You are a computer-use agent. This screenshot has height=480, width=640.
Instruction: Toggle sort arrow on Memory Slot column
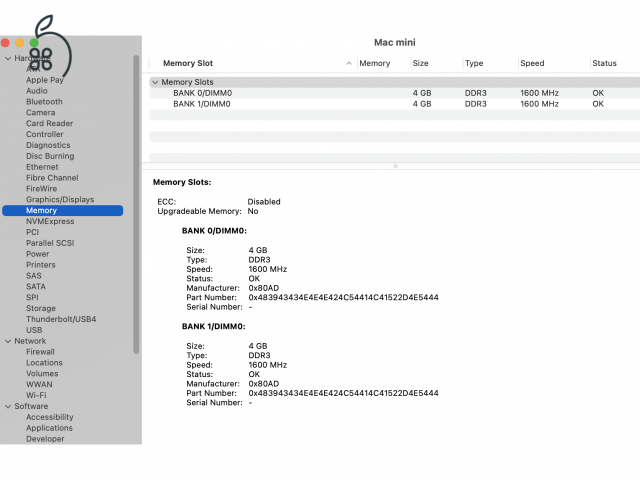349,63
